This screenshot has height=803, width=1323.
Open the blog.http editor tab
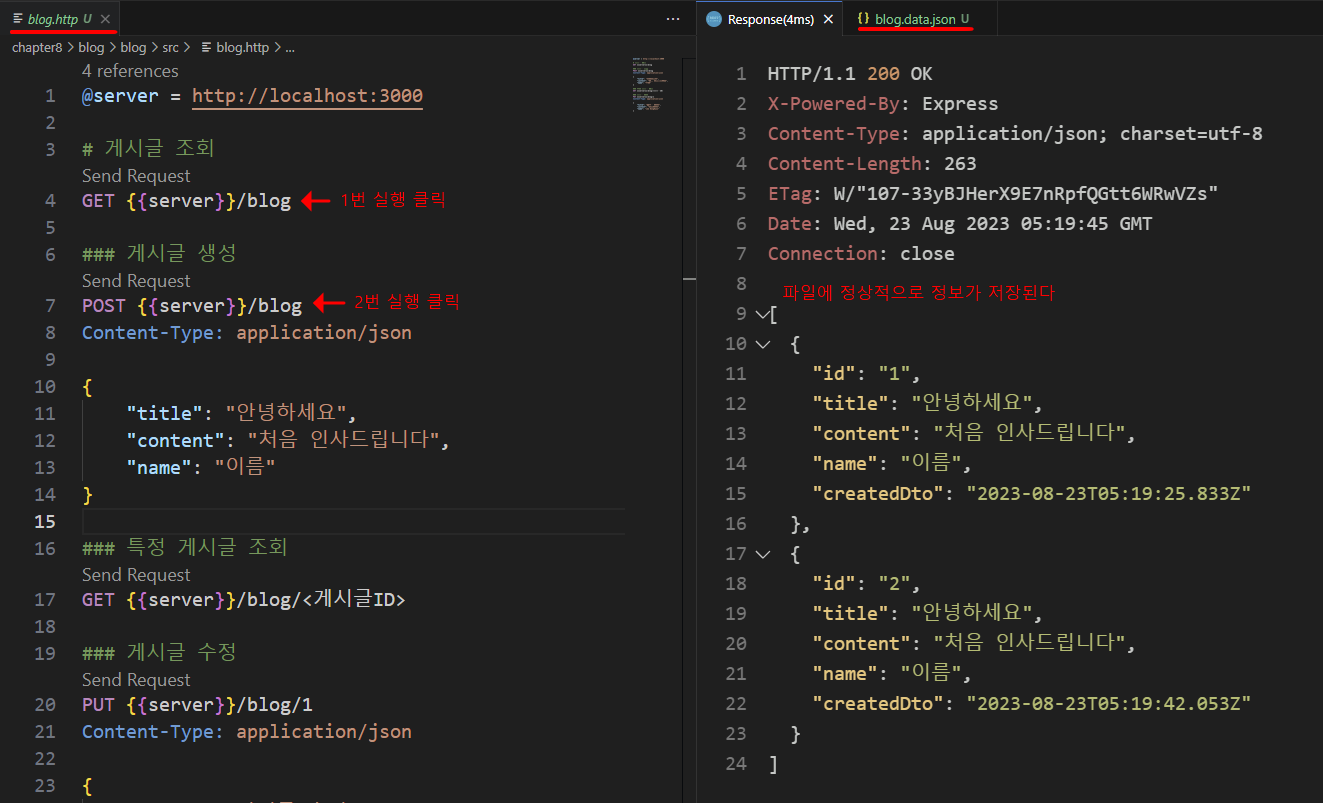click(60, 19)
